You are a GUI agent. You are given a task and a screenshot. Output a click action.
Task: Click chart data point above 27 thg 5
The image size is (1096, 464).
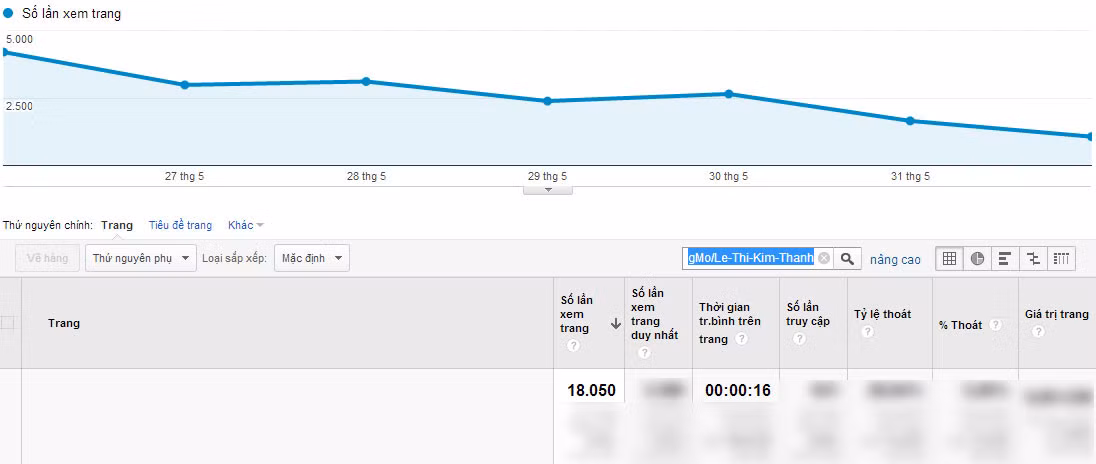point(185,85)
